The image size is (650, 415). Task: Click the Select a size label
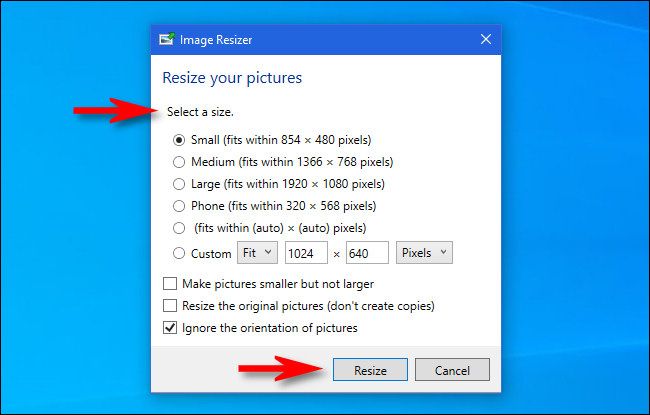click(197, 112)
